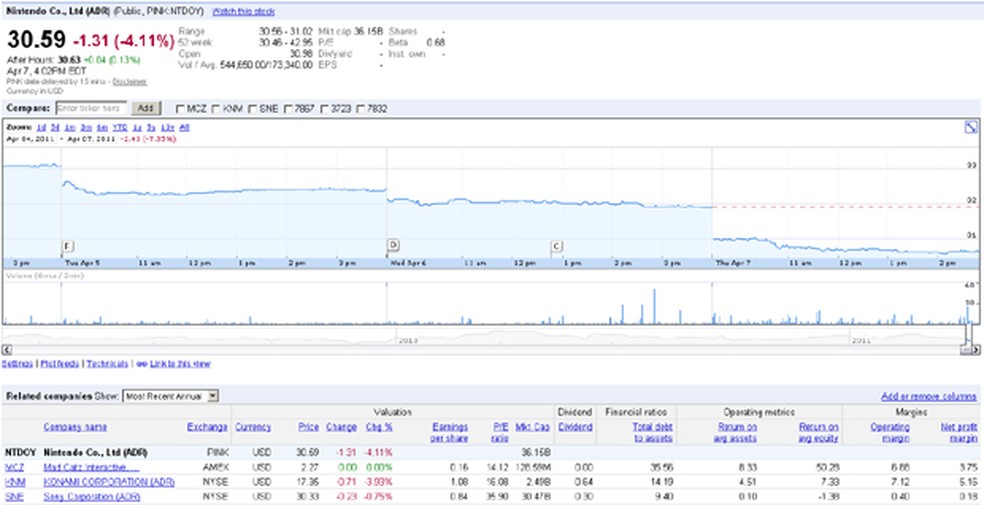Grab the chart range slider handle
Screen dimensions: 984x505
[968, 350]
